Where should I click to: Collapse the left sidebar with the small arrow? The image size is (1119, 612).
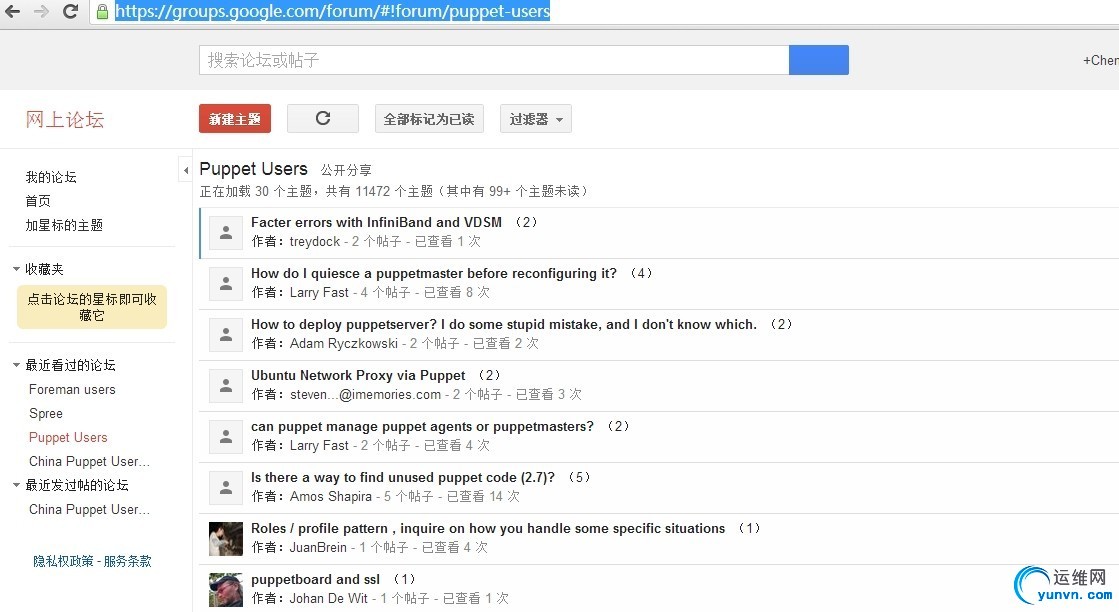pyautogui.click(x=186, y=170)
